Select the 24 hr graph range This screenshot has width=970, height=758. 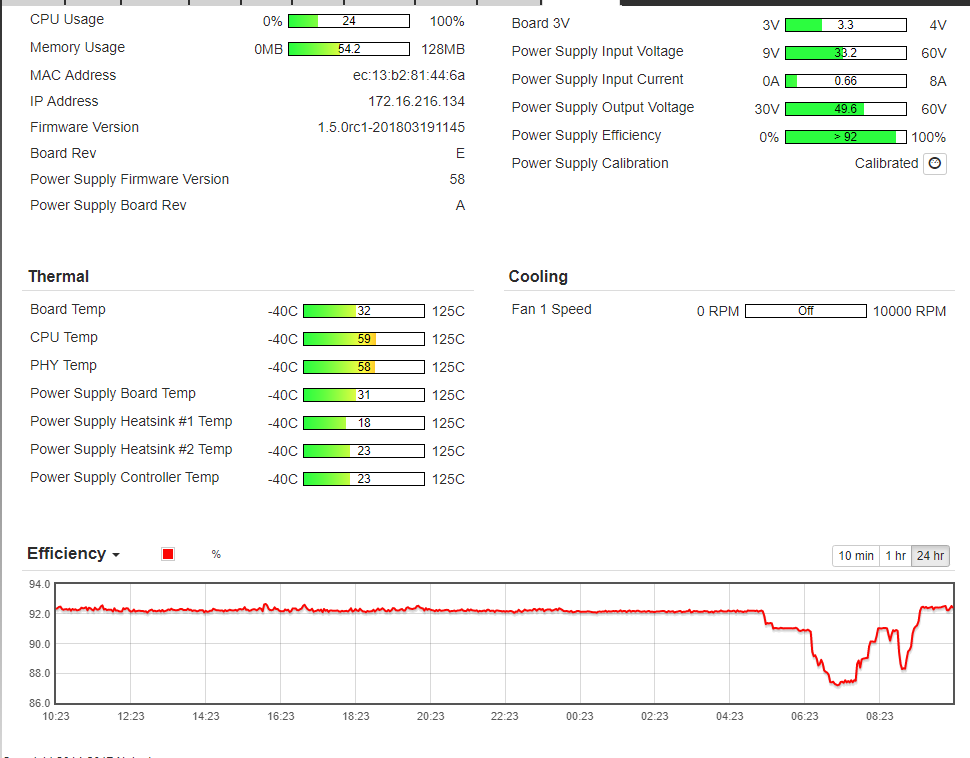(930, 556)
